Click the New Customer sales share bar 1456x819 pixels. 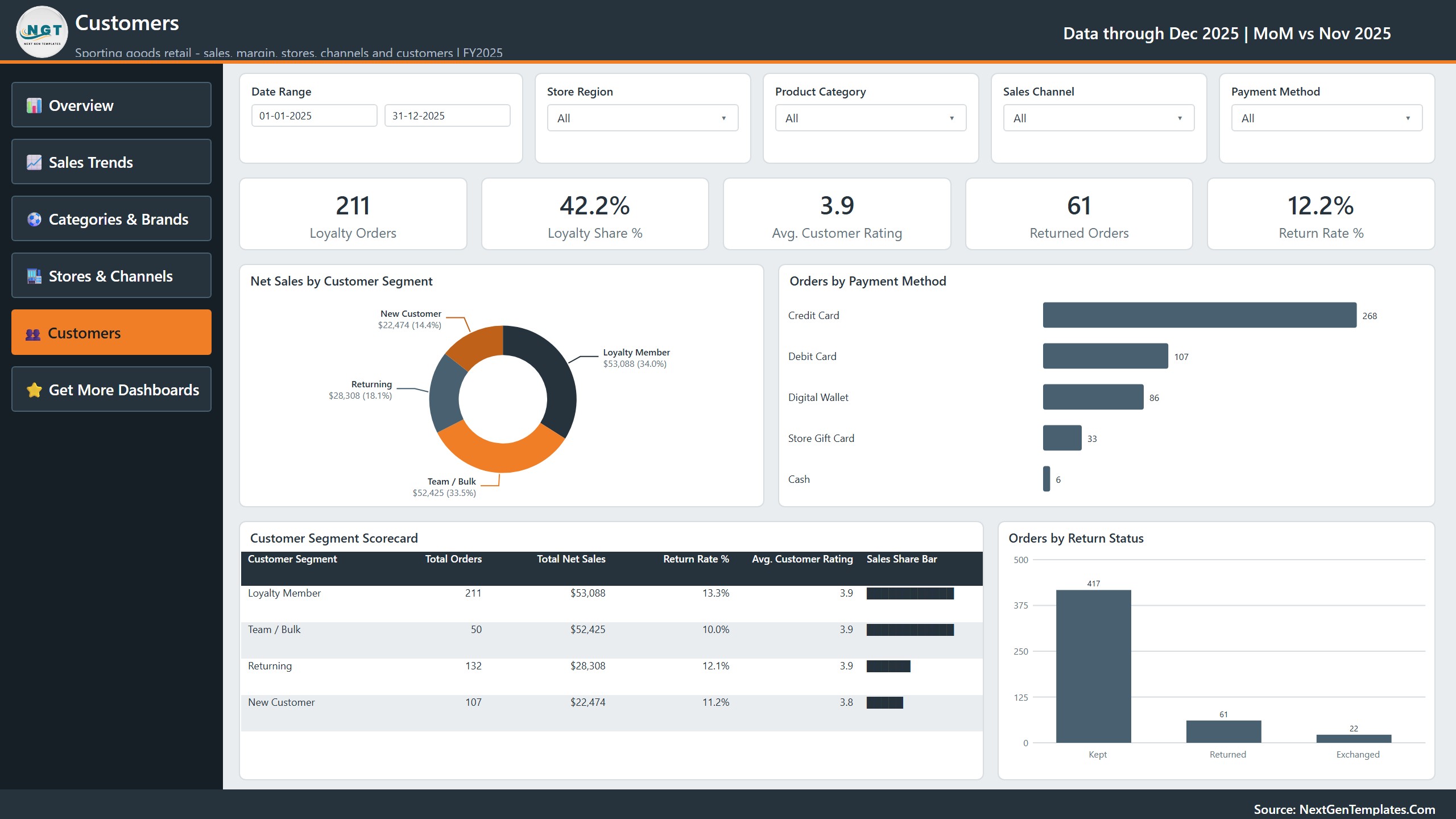(x=885, y=703)
